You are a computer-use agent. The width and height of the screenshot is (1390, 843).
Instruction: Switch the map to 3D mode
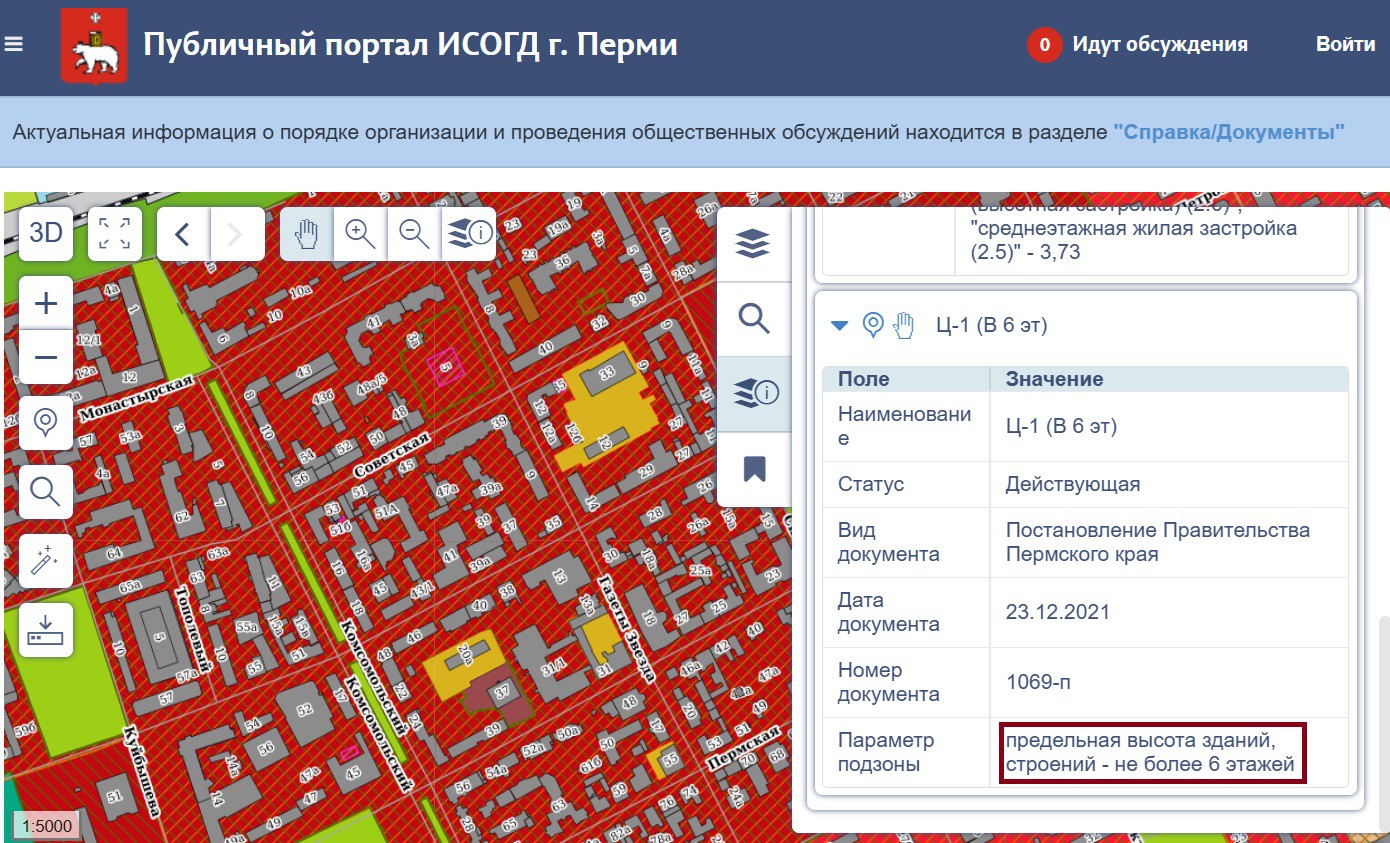[x=46, y=233]
